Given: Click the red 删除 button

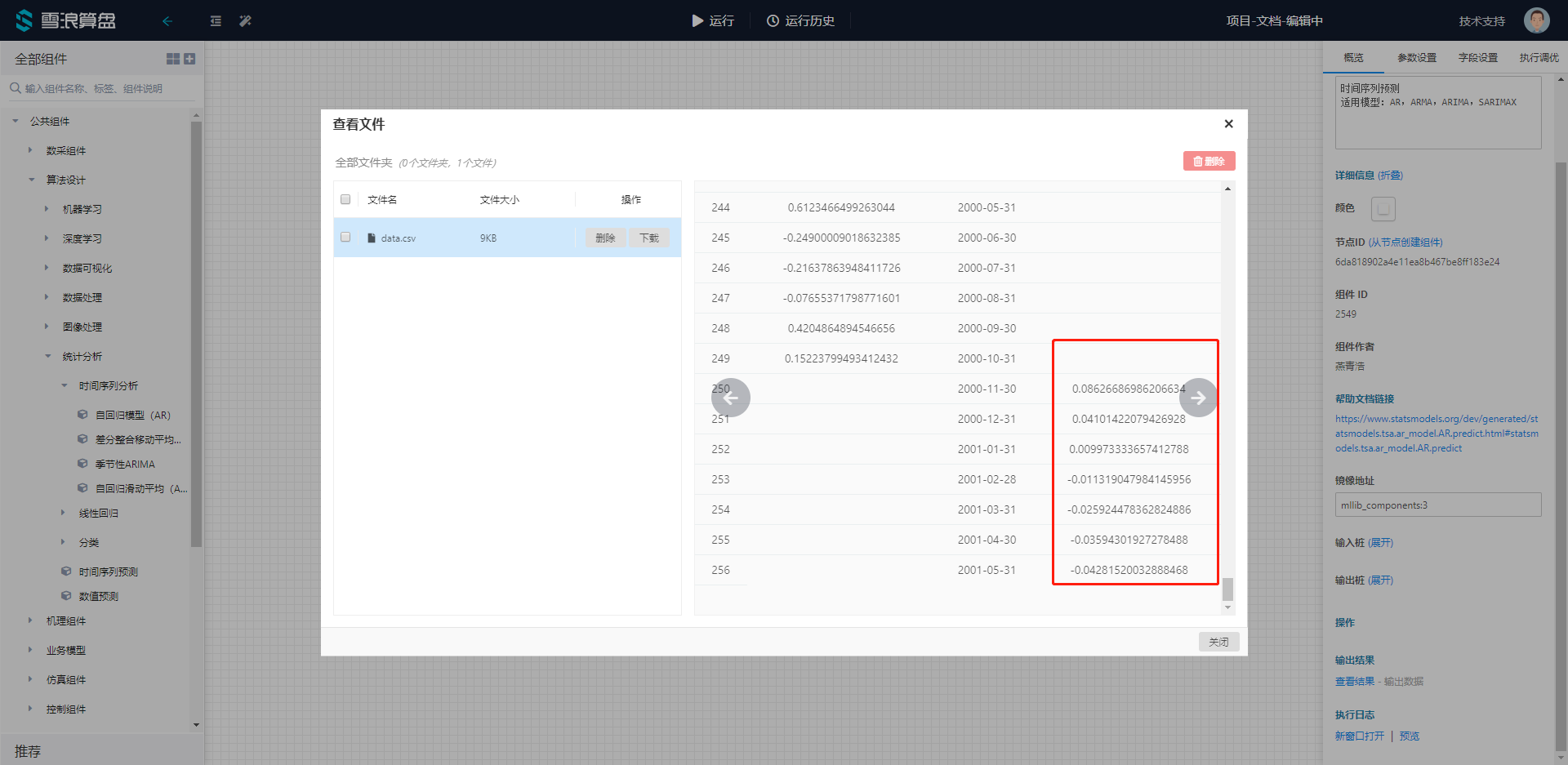Looking at the screenshot, I should tap(1209, 162).
